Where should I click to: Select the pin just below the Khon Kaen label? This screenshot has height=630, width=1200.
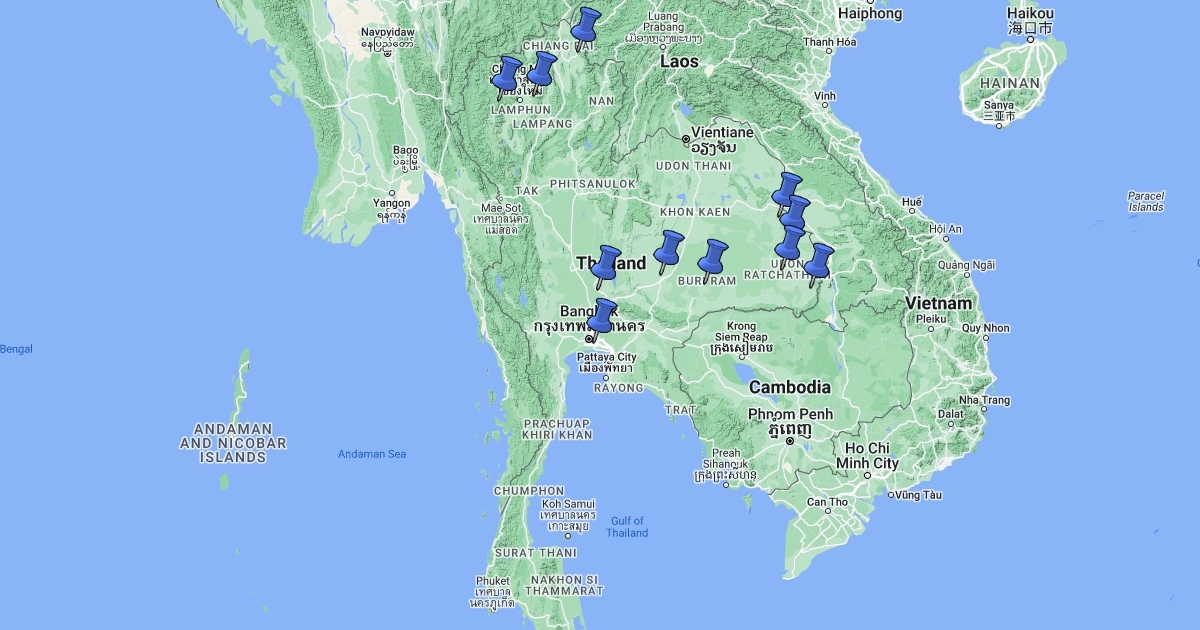coord(667,250)
